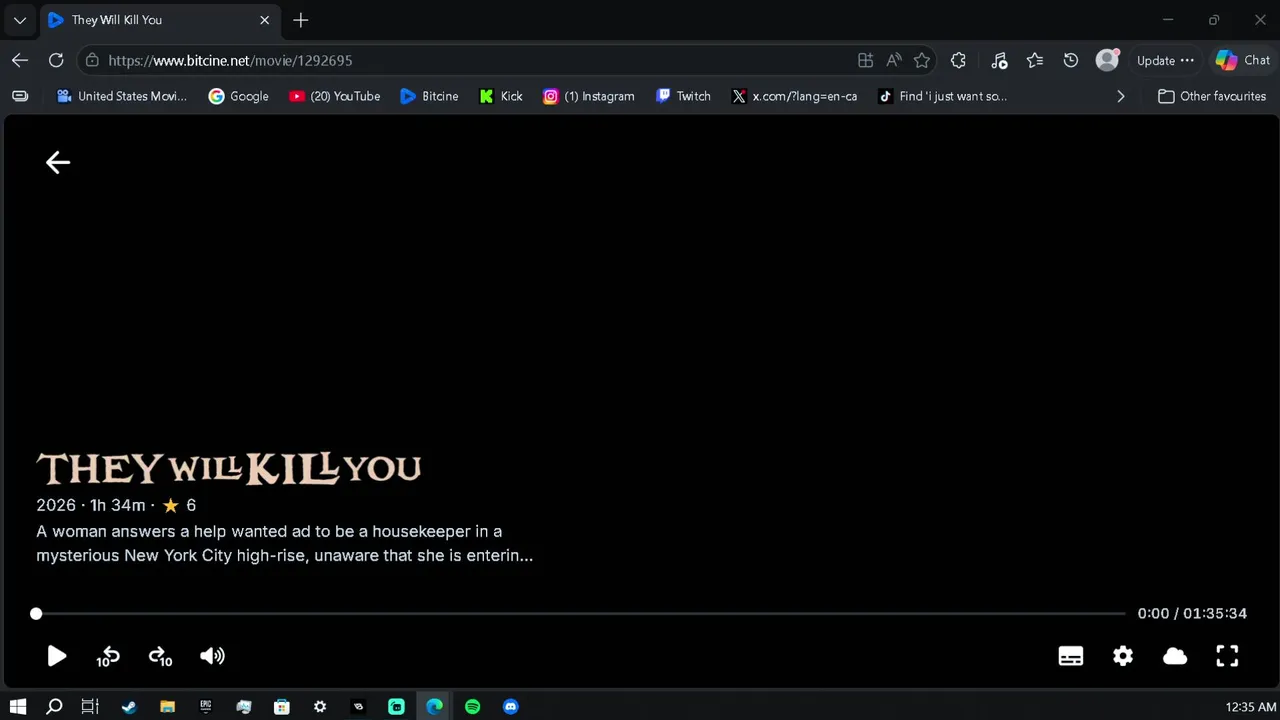
Task: Mute the player volume speaker icon
Action: [x=212, y=656]
